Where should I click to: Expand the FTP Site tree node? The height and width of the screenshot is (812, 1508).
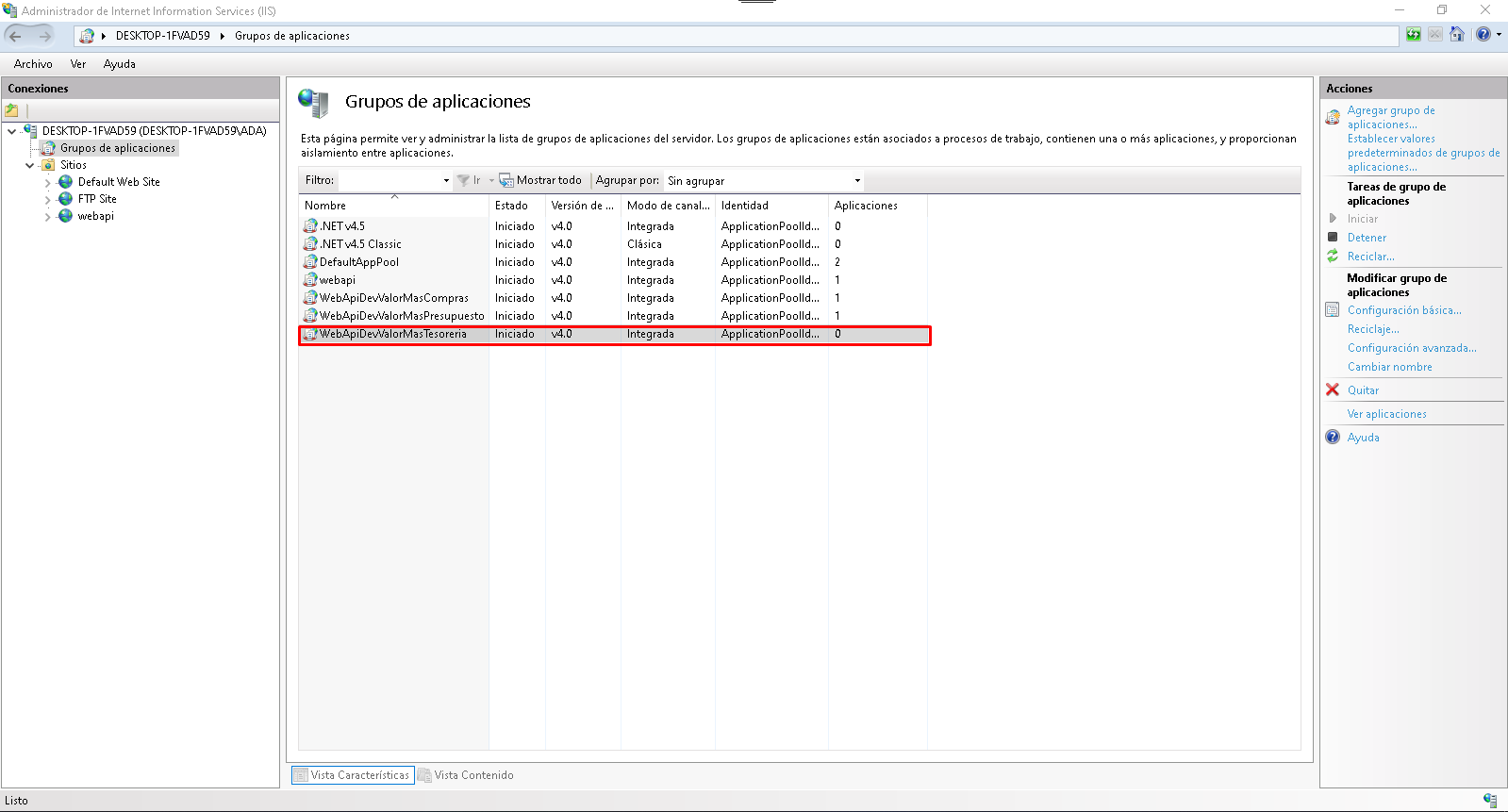48,200
